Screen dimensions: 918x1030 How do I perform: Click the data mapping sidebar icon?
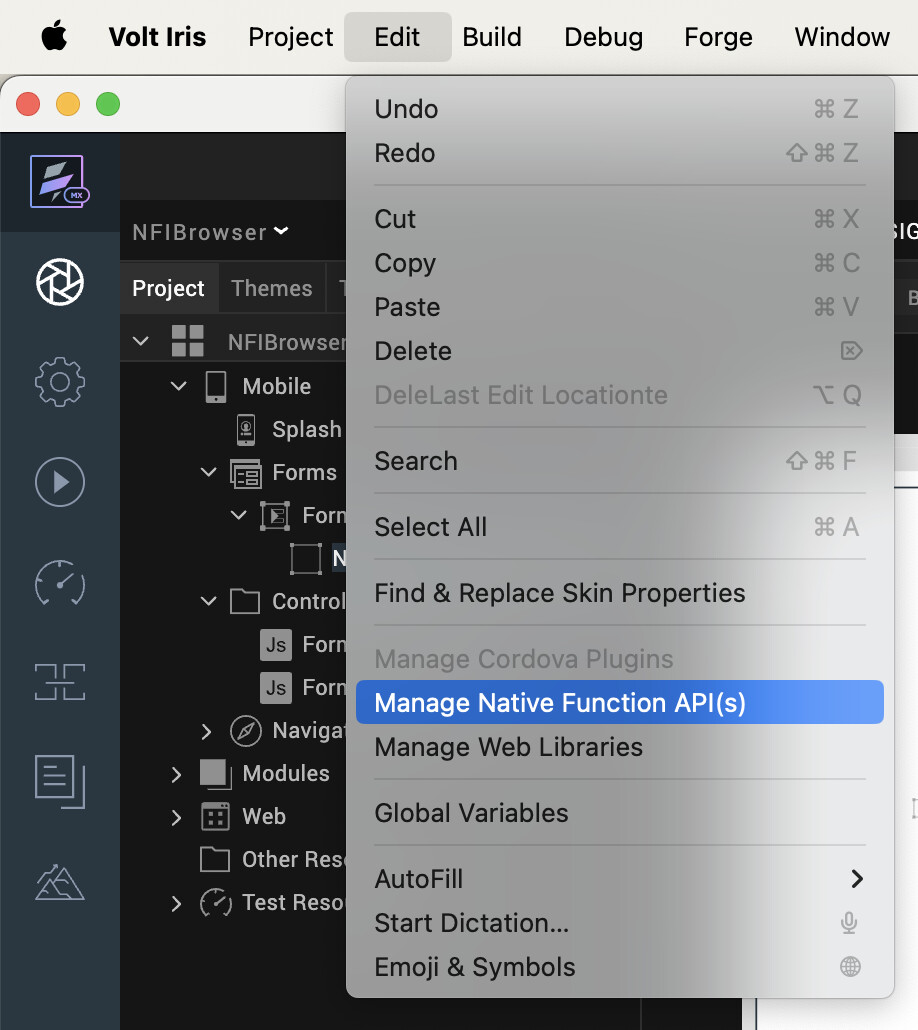click(60, 682)
